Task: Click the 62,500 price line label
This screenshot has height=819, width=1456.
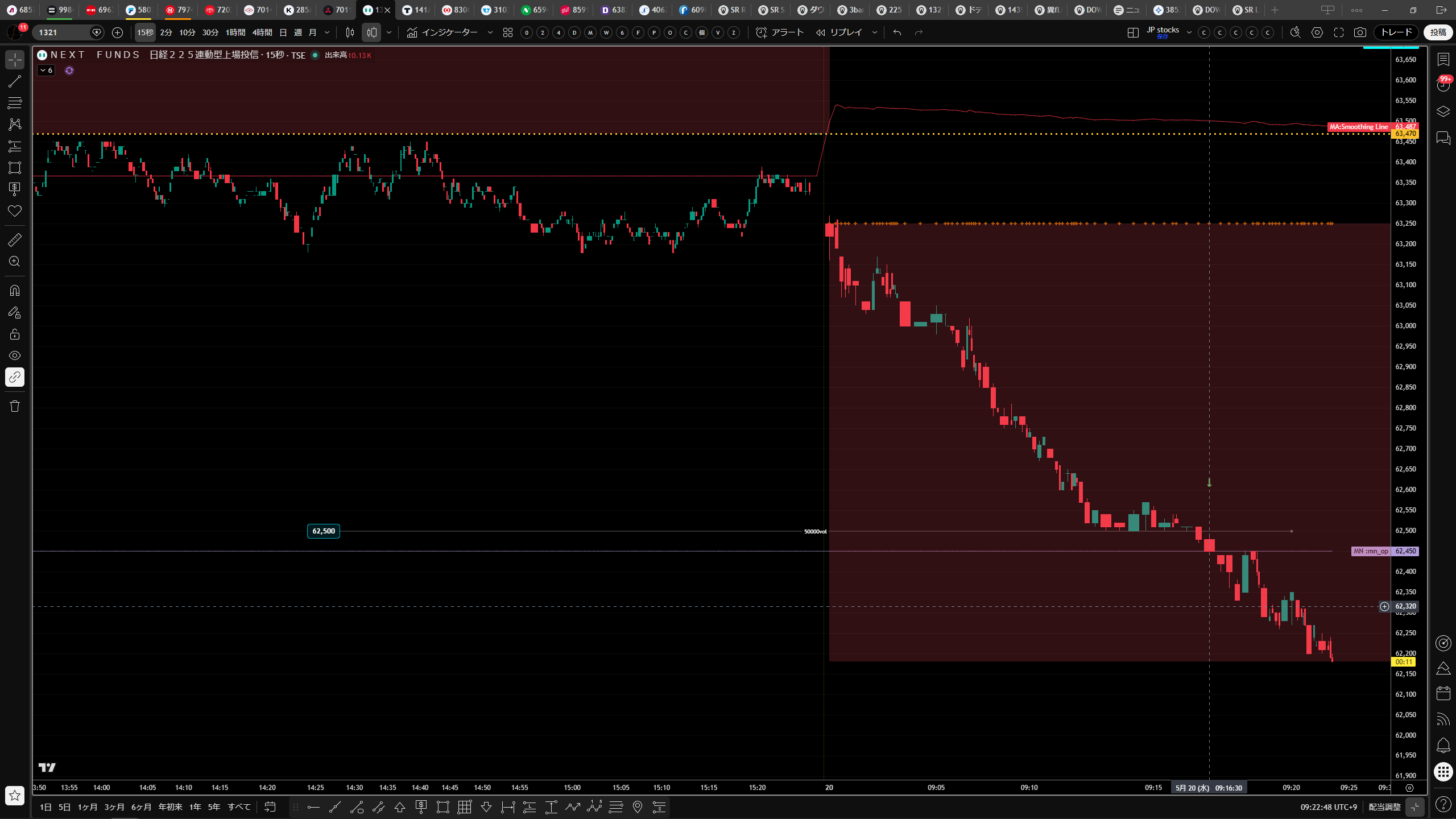Action: click(x=324, y=531)
